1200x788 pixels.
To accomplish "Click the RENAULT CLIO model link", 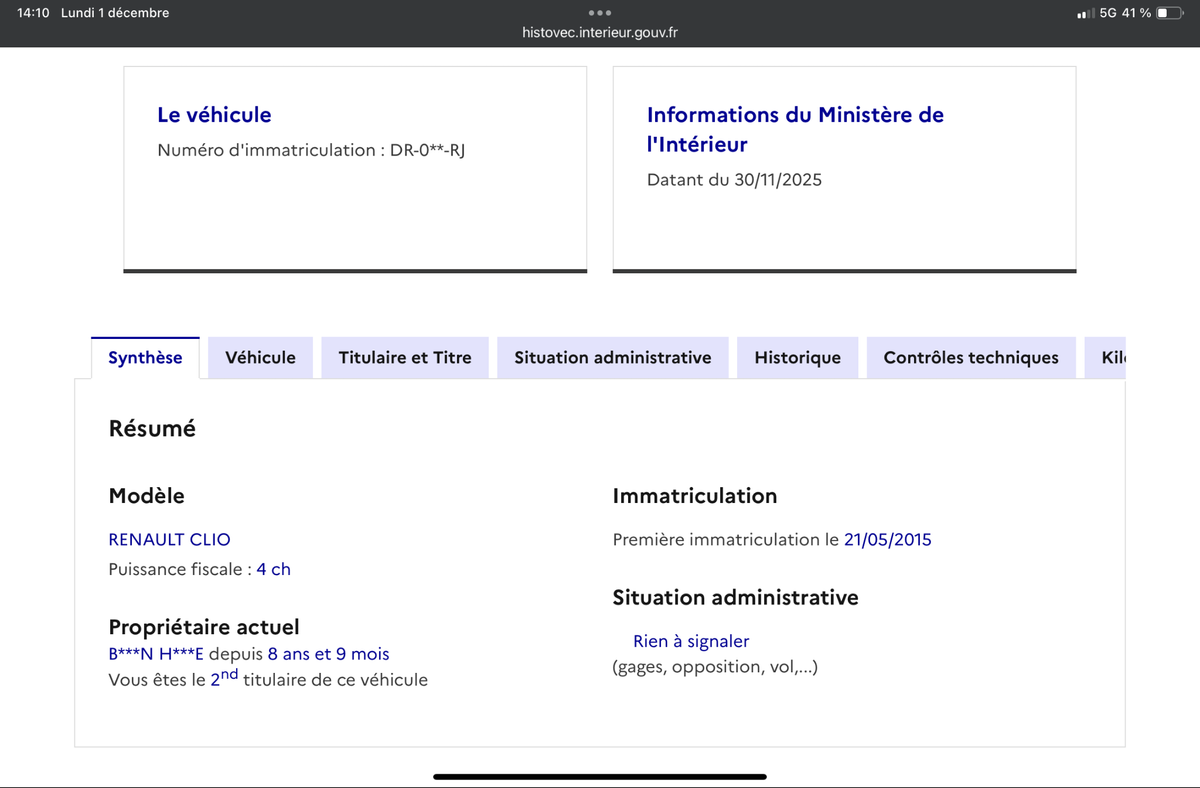I will (x=169, y=539).
